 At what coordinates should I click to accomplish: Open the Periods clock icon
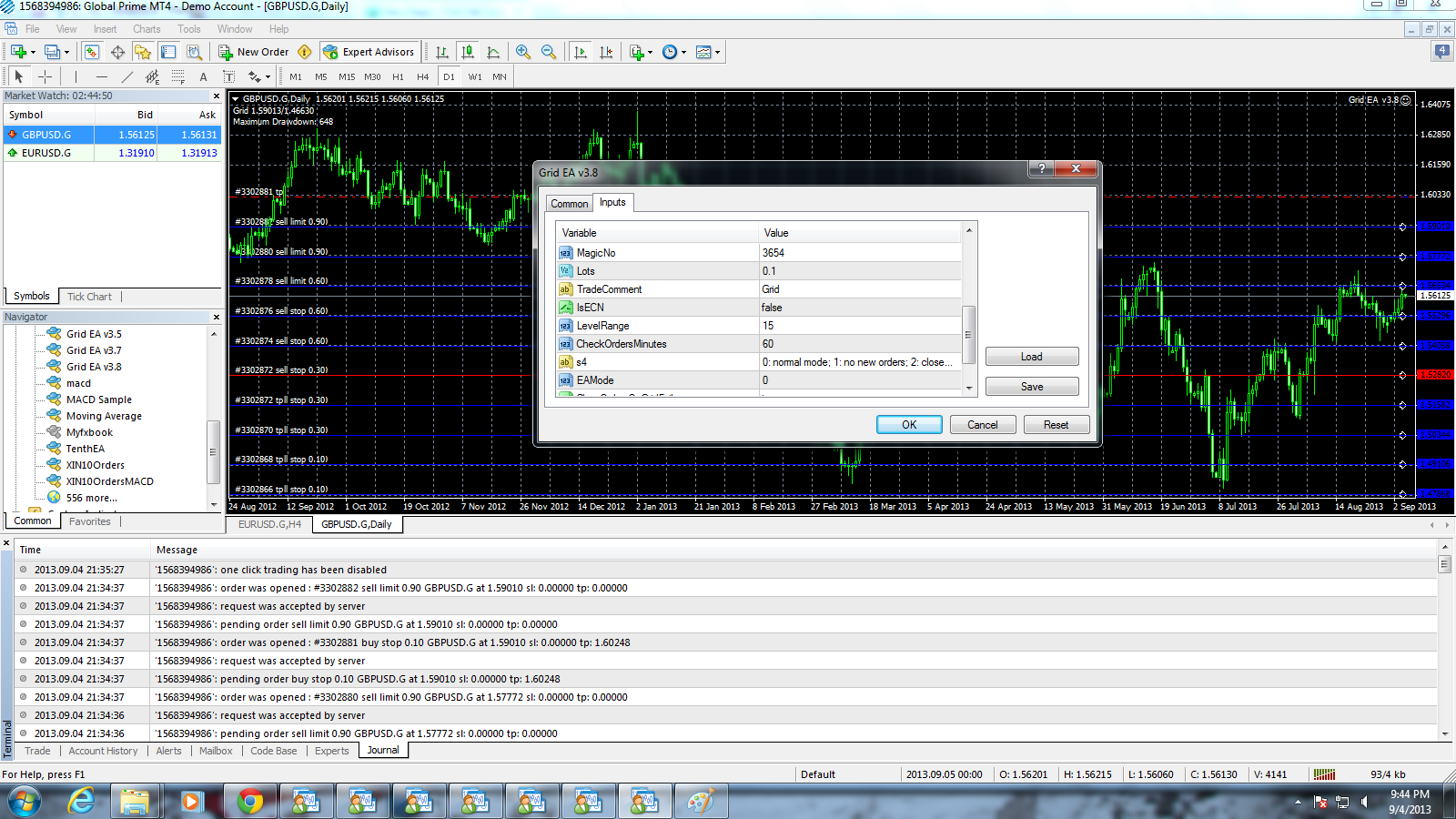(670, 52)
